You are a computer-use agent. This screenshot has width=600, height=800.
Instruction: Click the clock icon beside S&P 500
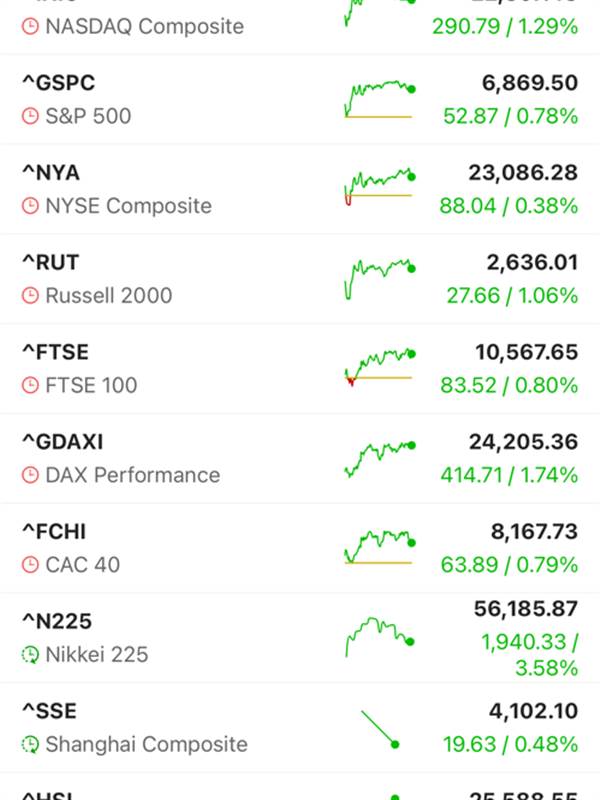point(31,116)
